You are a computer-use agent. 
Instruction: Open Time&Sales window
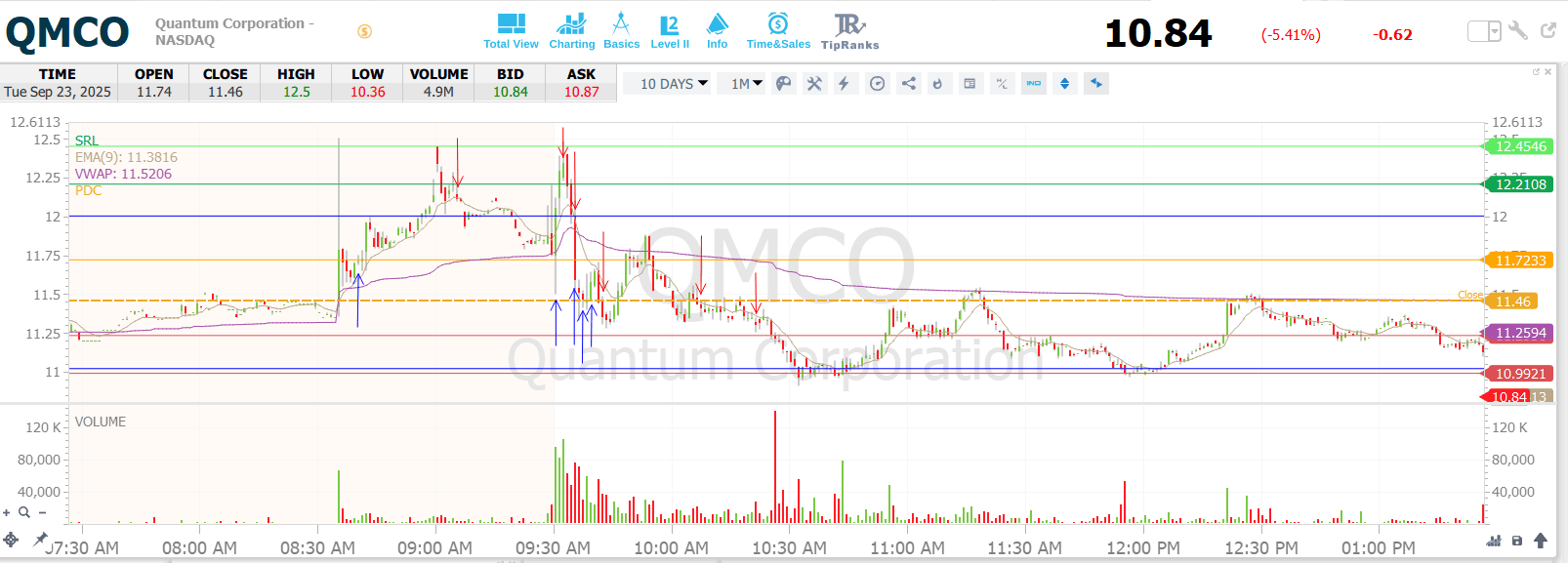[778, 31]
